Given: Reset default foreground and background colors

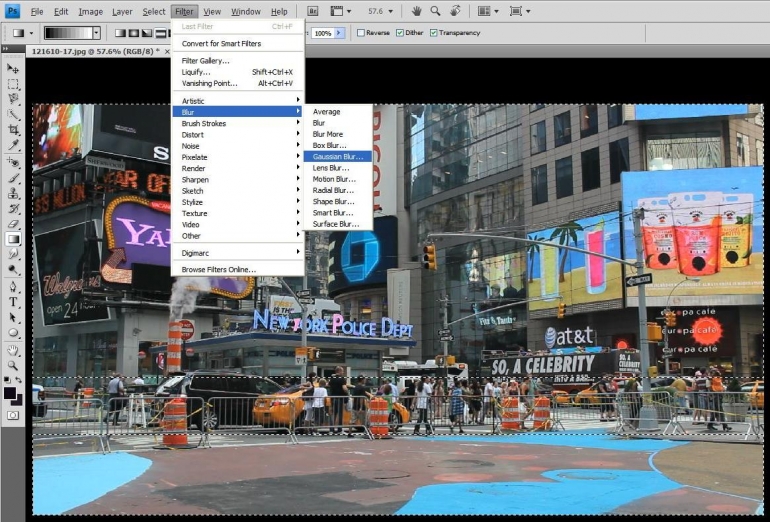Looking at the screenshot, I should click(7, 380).
